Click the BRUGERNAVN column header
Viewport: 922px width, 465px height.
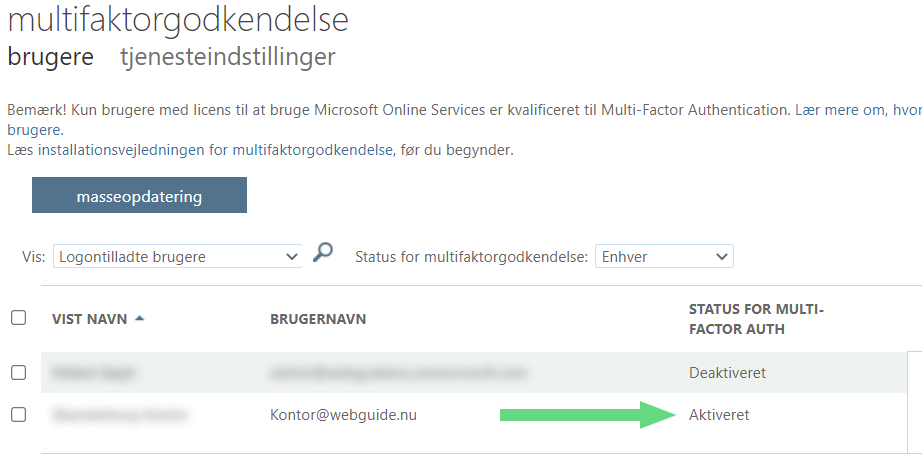tap(318, 319)
